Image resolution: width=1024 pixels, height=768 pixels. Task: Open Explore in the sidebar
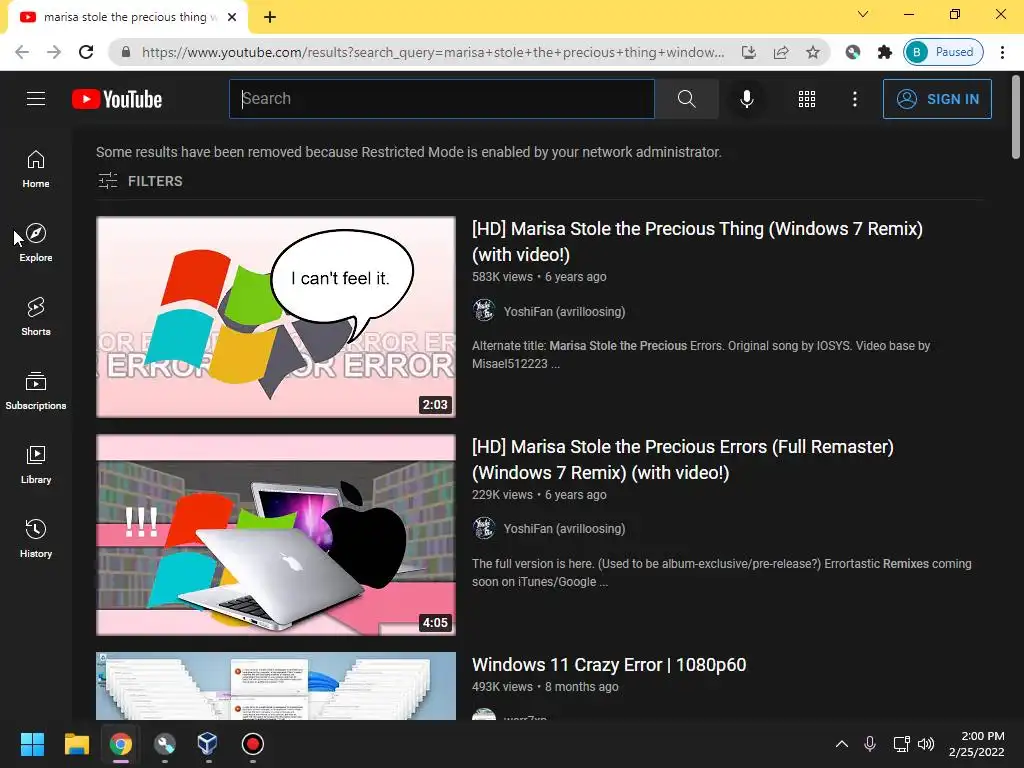[x=36, y=243]
